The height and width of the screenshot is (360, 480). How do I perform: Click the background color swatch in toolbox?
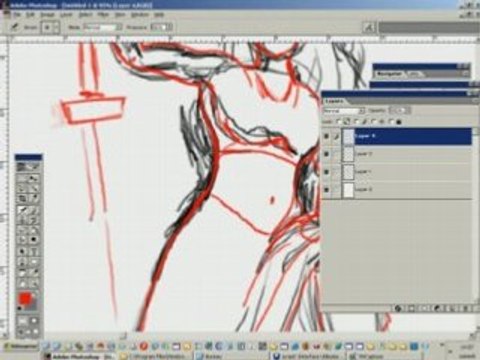click(x=33, y=305)
